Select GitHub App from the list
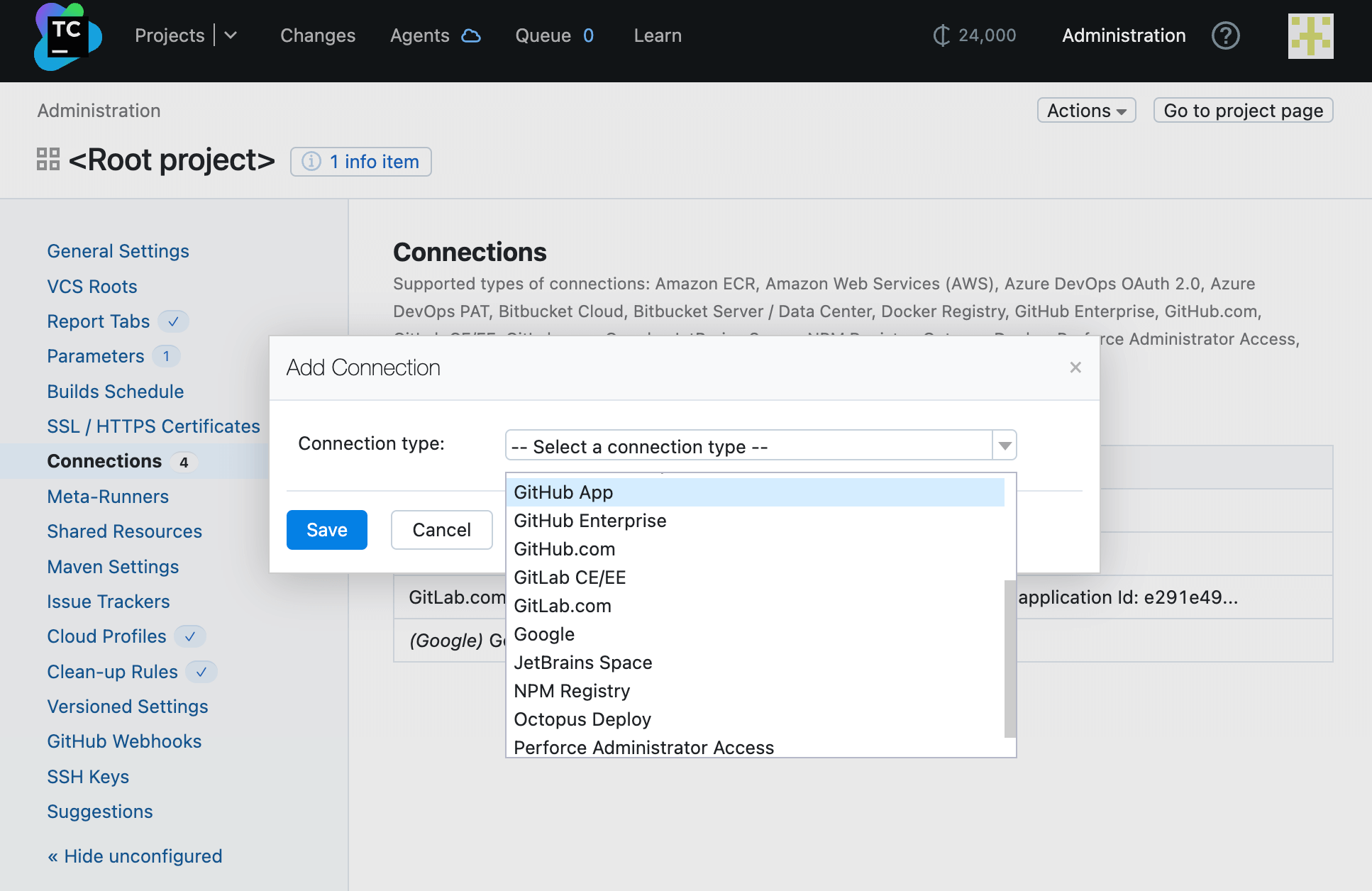Viewport: 1372px width, 891px height. click(563, 492)
